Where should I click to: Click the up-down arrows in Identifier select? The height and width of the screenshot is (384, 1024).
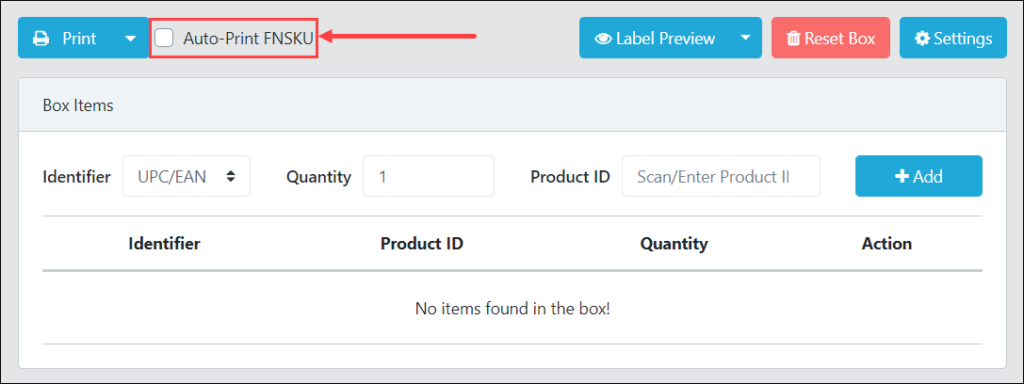coord(231,176)
